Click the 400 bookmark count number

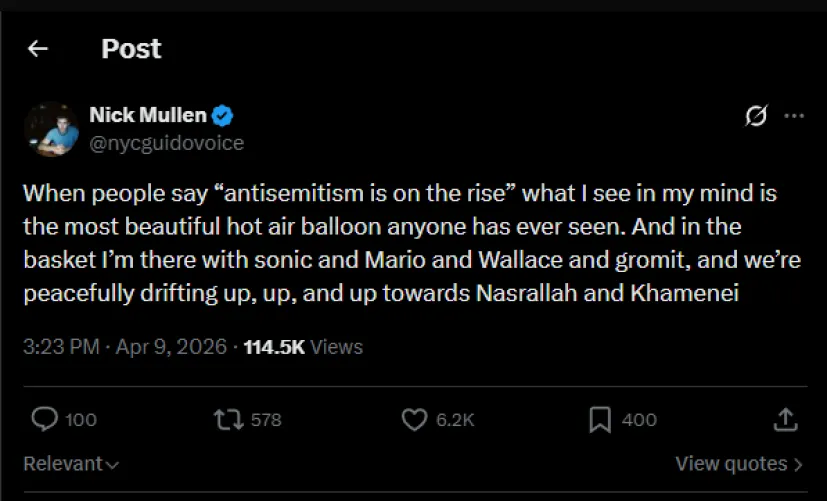pos(639,420)
